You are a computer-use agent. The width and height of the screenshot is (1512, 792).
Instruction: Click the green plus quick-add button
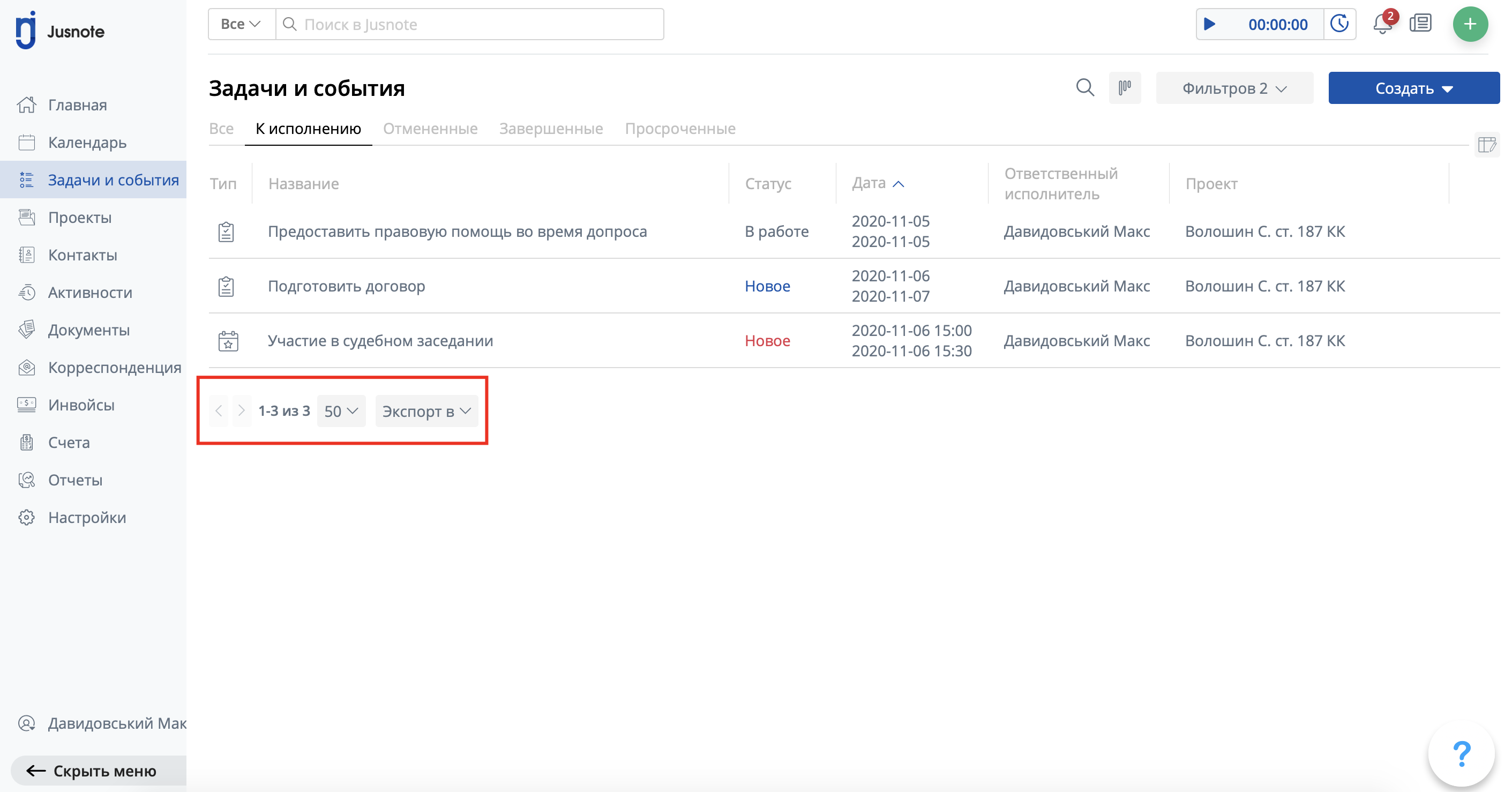tap(1470, 24)
